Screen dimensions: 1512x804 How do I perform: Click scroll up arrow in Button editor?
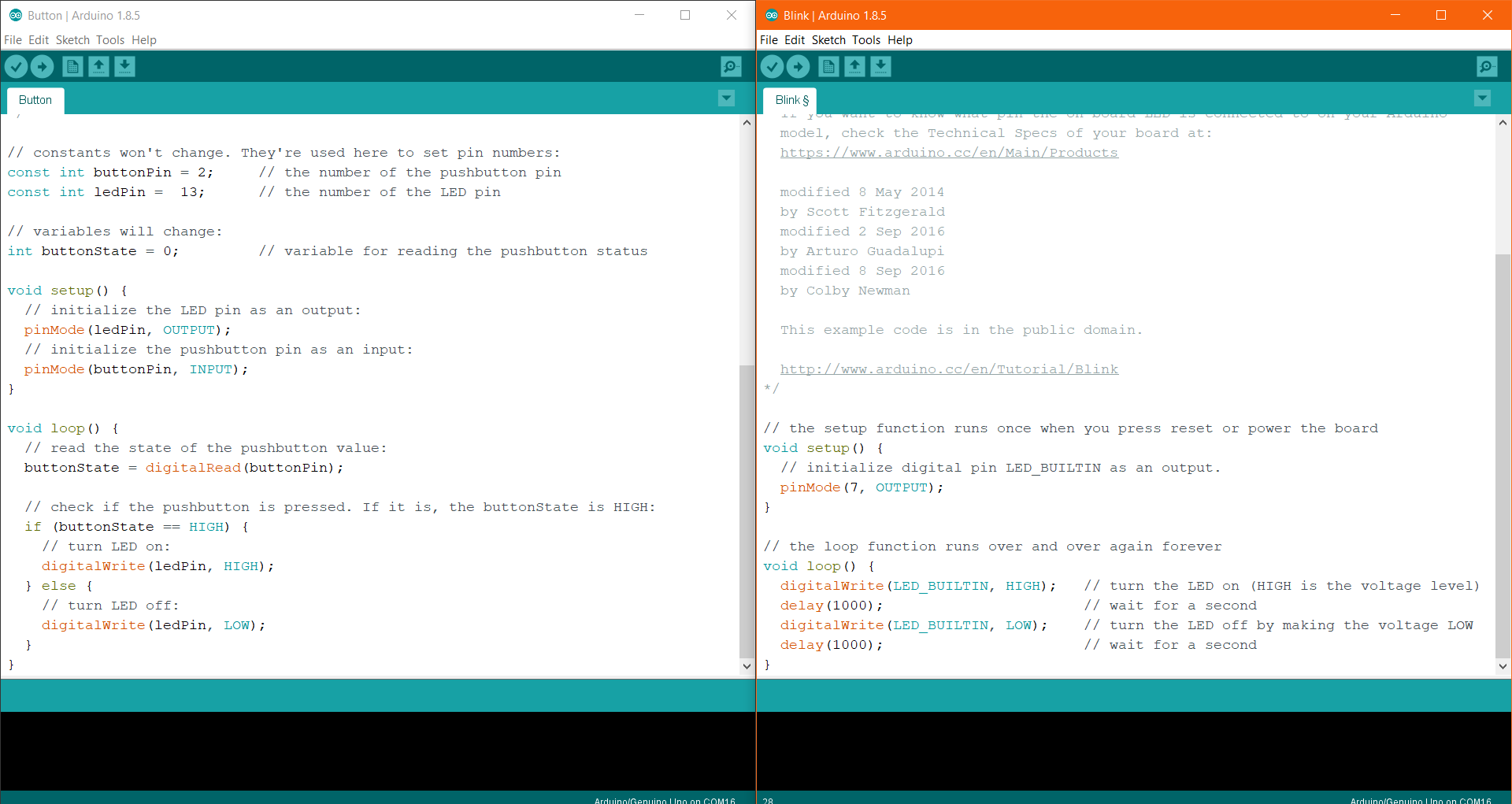(x=747, y=123)
